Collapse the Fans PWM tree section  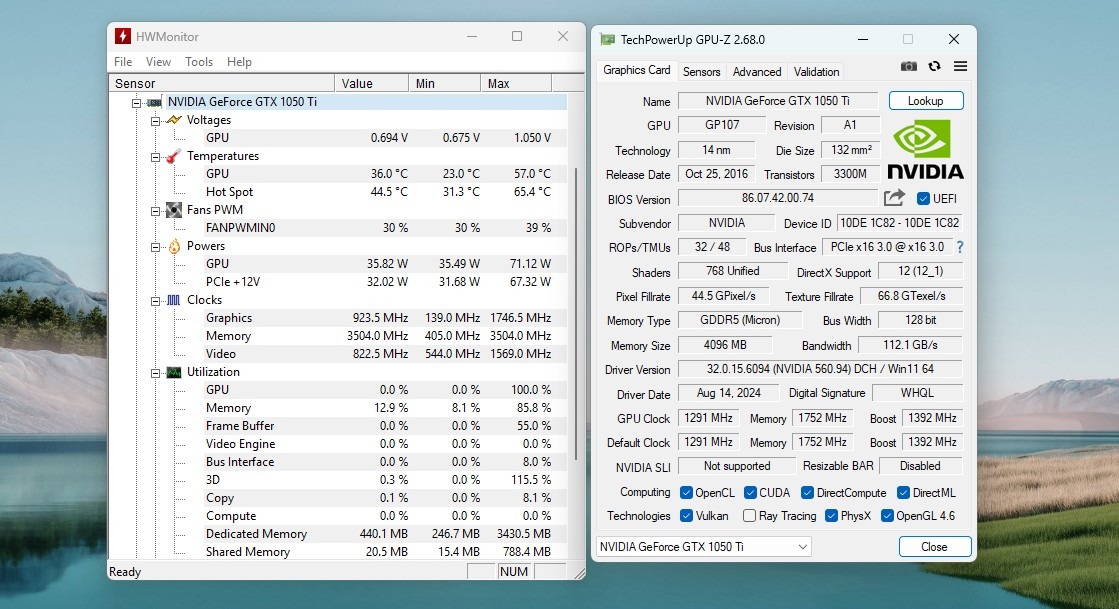click(x=155, y=211)
